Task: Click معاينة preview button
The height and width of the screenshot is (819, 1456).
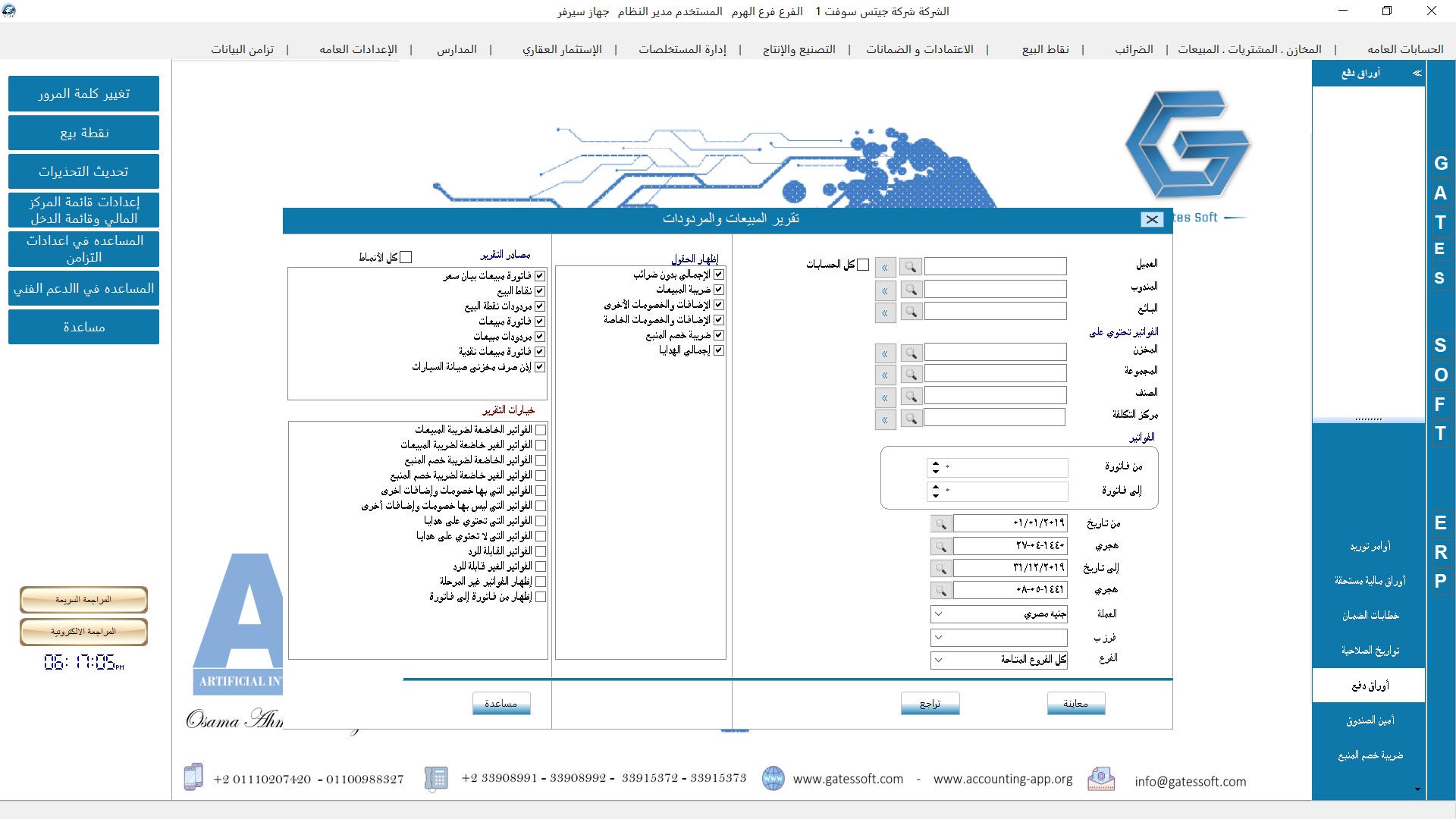Action: click(x=1075, y=704)
